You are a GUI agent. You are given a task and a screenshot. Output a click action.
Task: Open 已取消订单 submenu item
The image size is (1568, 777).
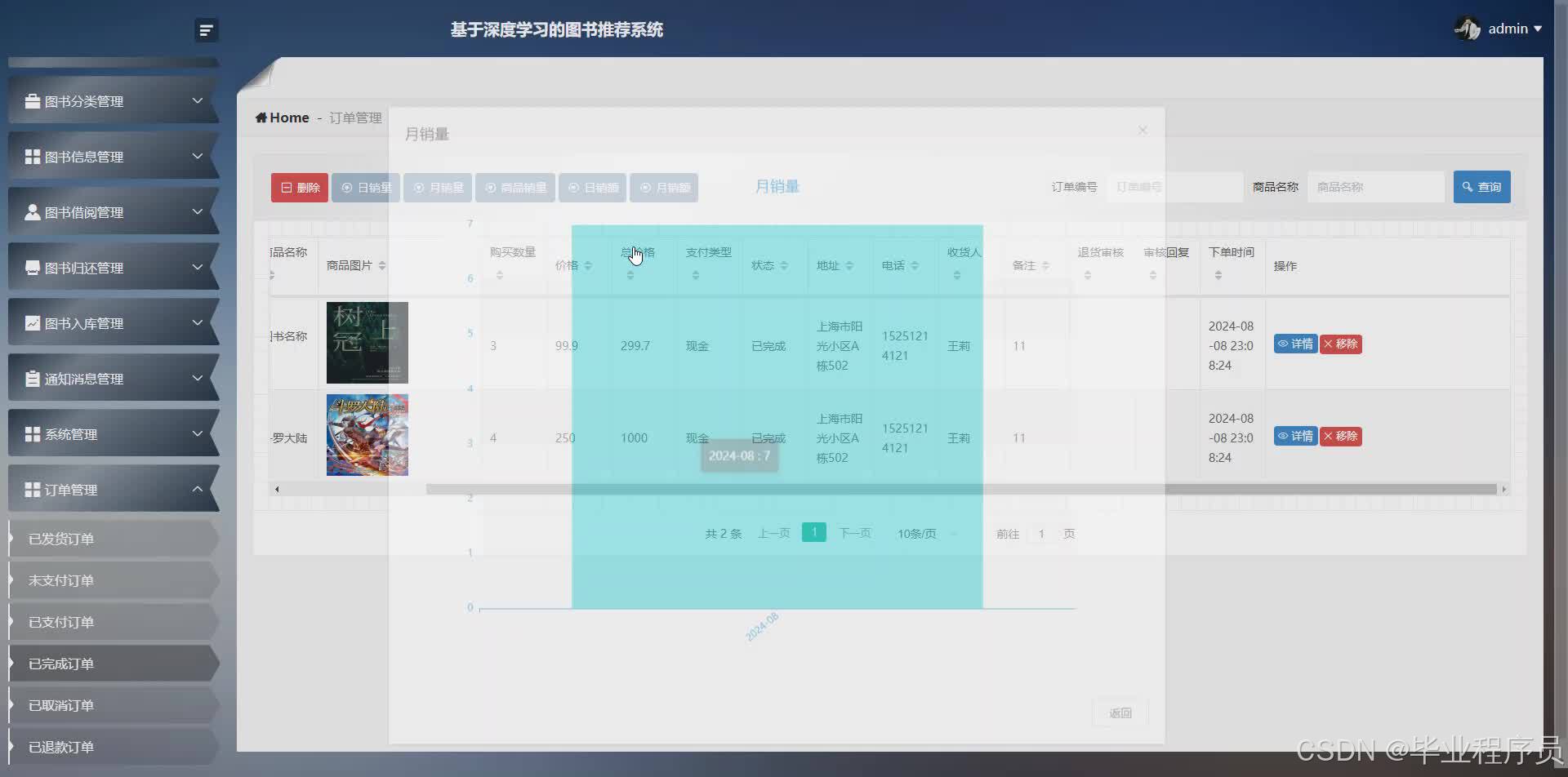[114, 705]
